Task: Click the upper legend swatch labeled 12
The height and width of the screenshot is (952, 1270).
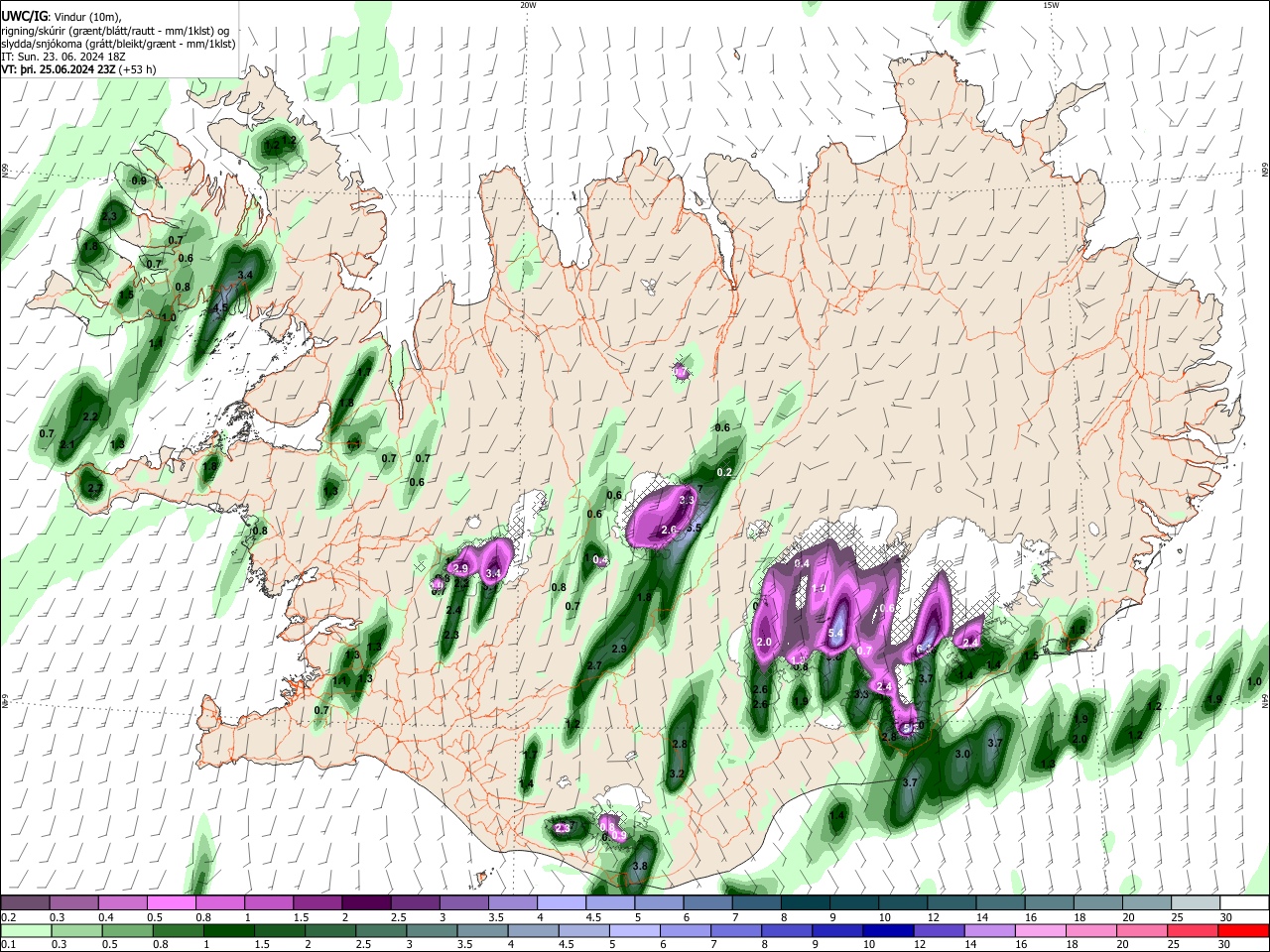Action: (x=951, y=903)
